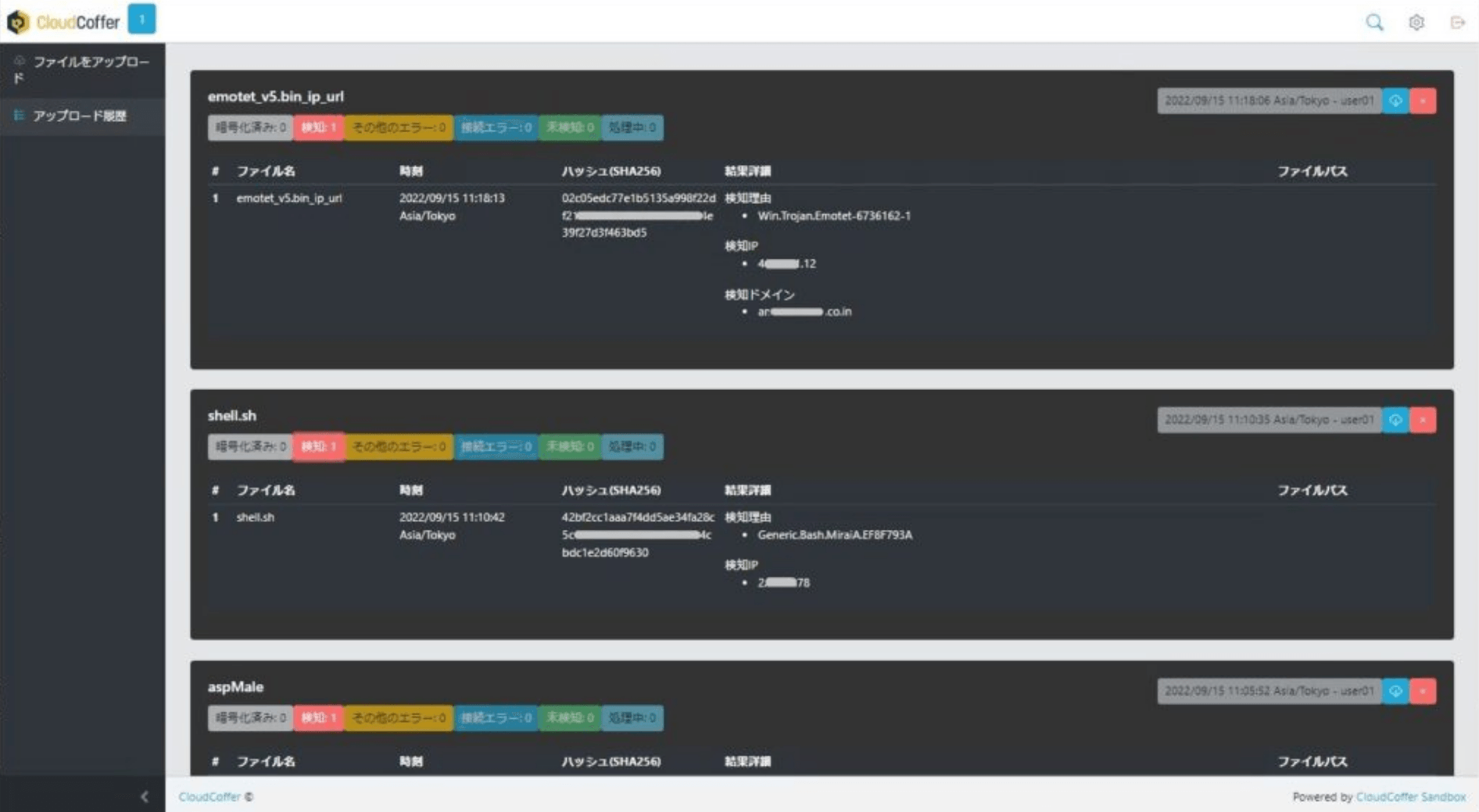Download the shell.sh report with blue icon
The height and width of the screenshot is (812, 1479).
(x=1395, y=420)
